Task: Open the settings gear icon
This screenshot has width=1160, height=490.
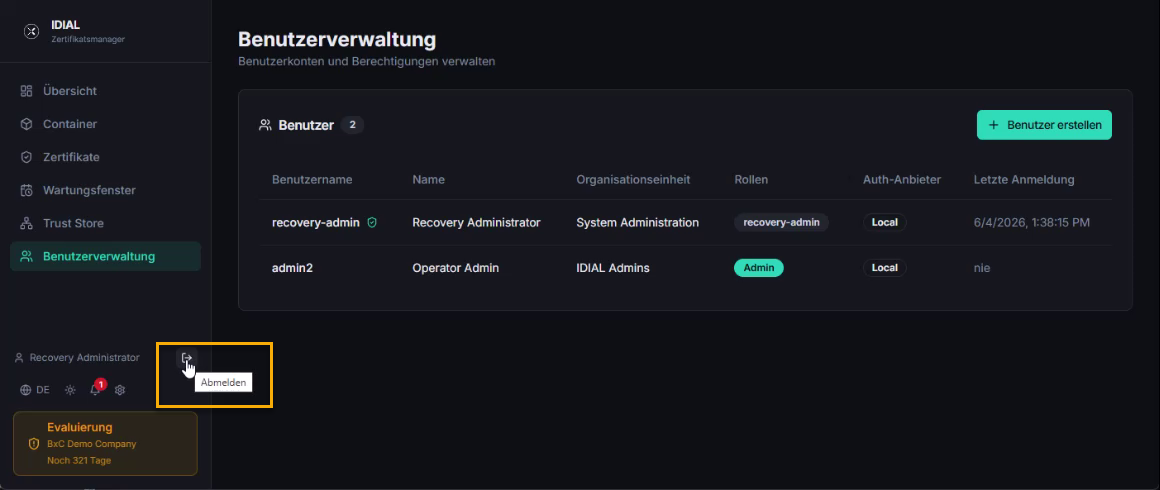Action: tap(120, 389)
